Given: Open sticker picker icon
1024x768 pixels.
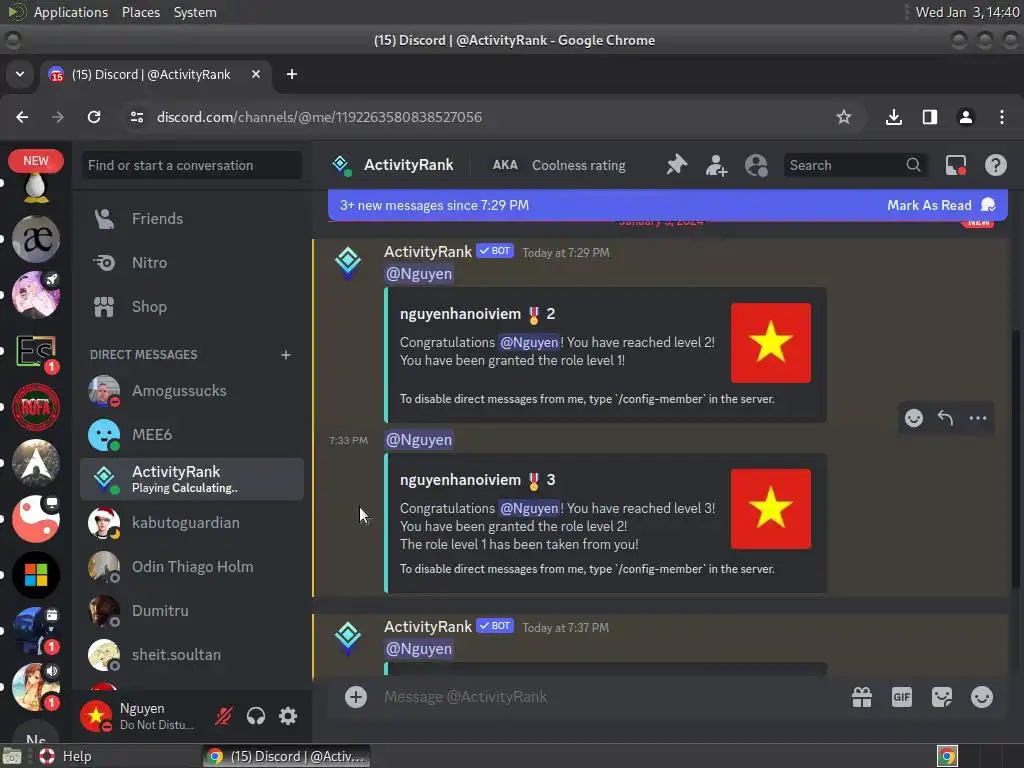Looking at the screenshot, I should tap(942, 697).
